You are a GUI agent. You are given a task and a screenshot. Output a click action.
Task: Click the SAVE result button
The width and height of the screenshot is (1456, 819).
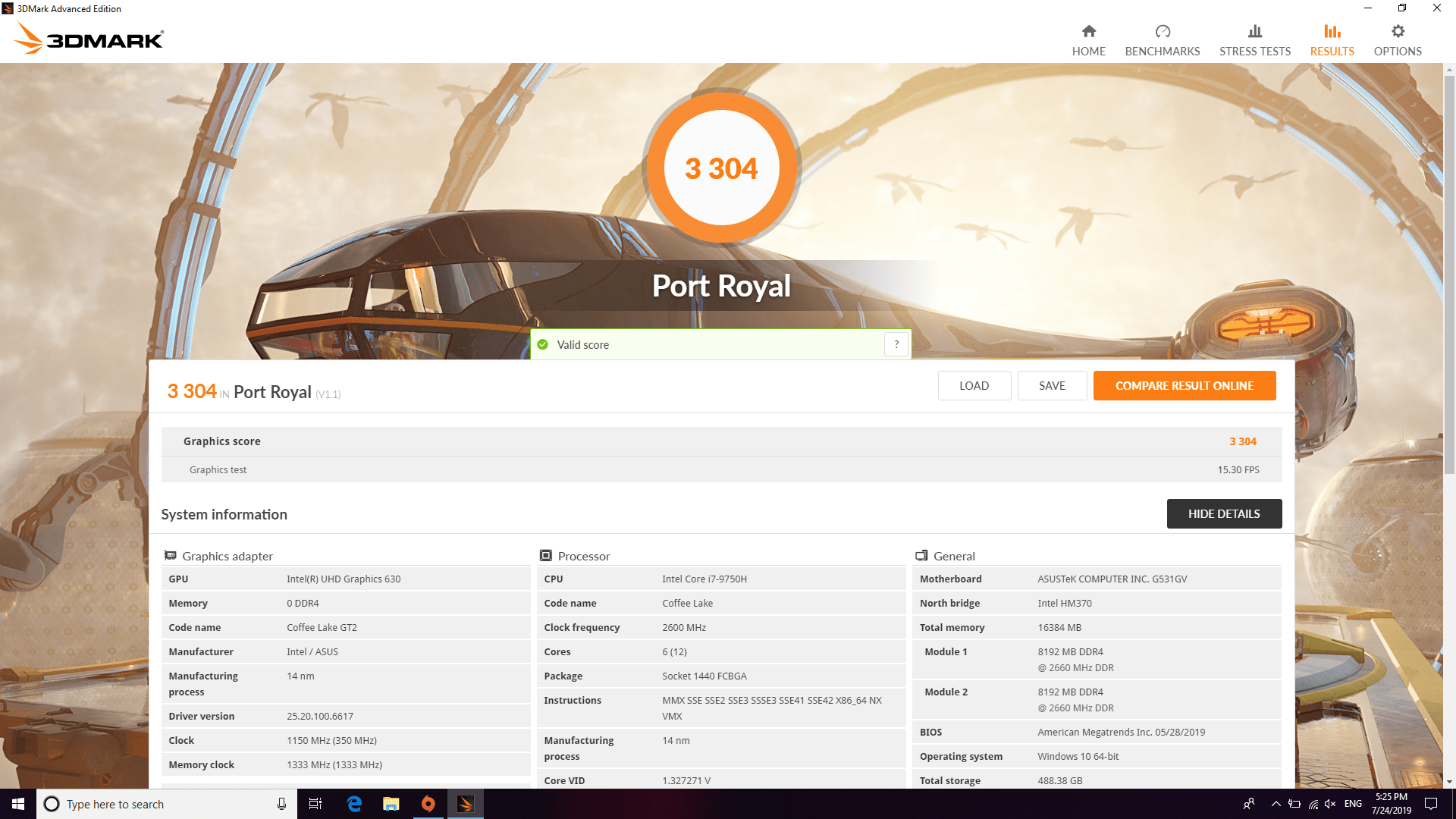point(1051,385)
